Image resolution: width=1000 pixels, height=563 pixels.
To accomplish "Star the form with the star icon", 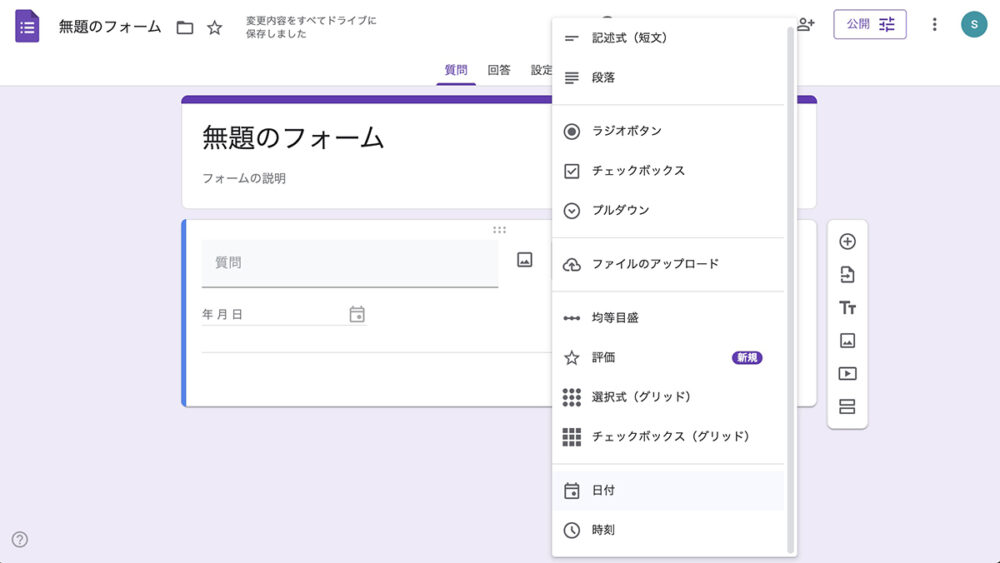I will pyautogui.click(x=215, y=27).
